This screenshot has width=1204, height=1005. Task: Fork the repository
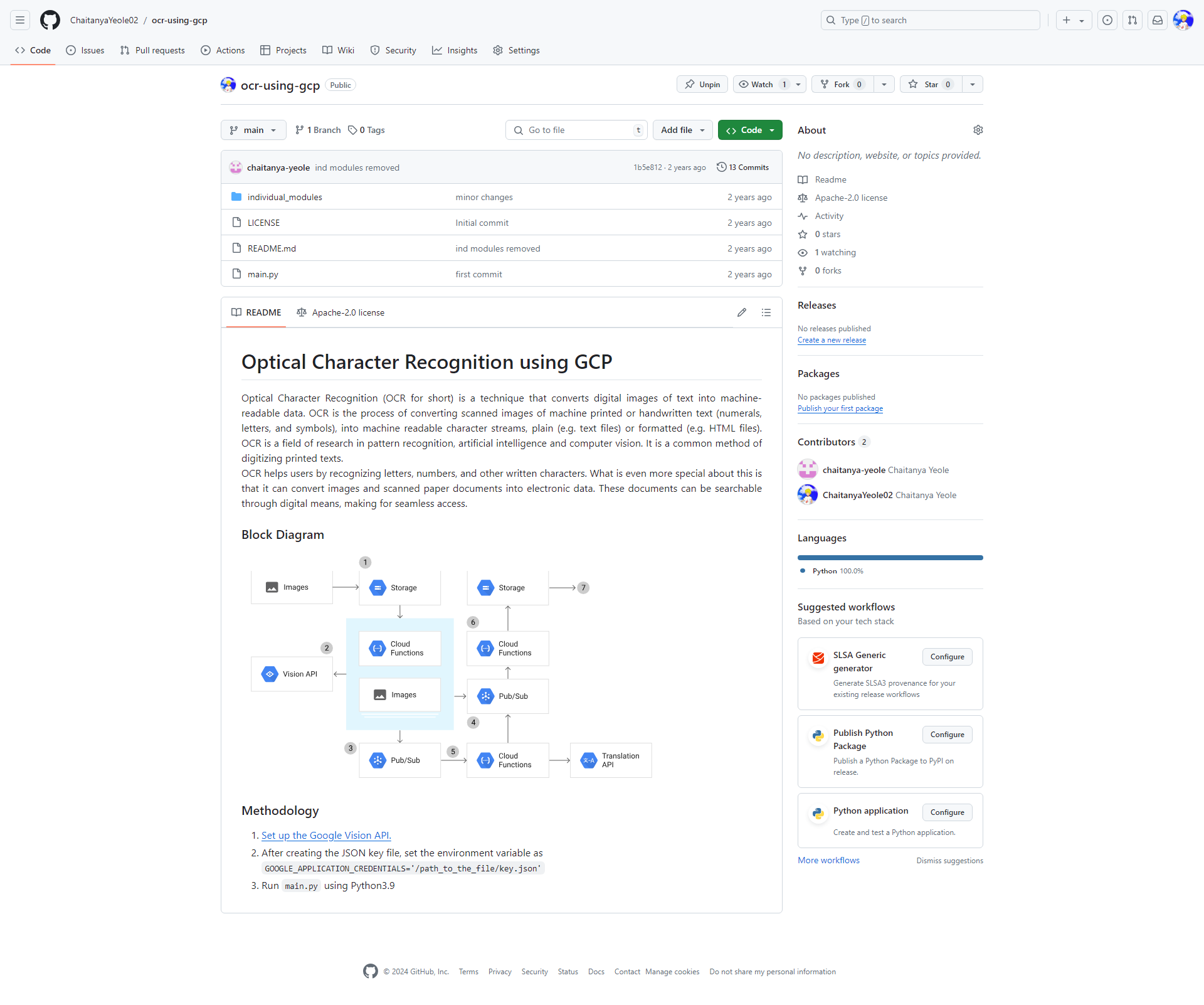(843, 85)
